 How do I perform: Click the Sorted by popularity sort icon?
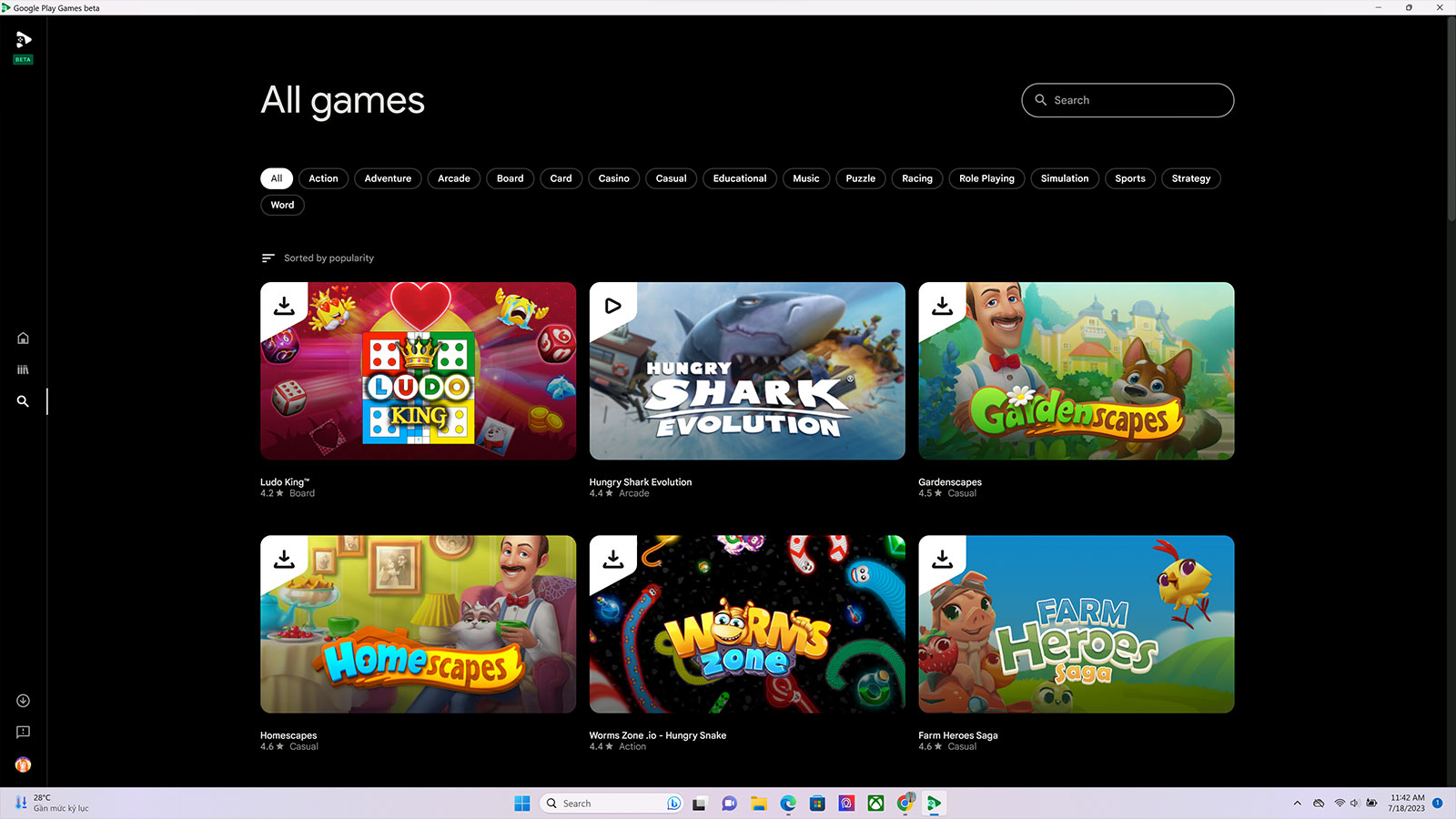click(x=268, y=258)
